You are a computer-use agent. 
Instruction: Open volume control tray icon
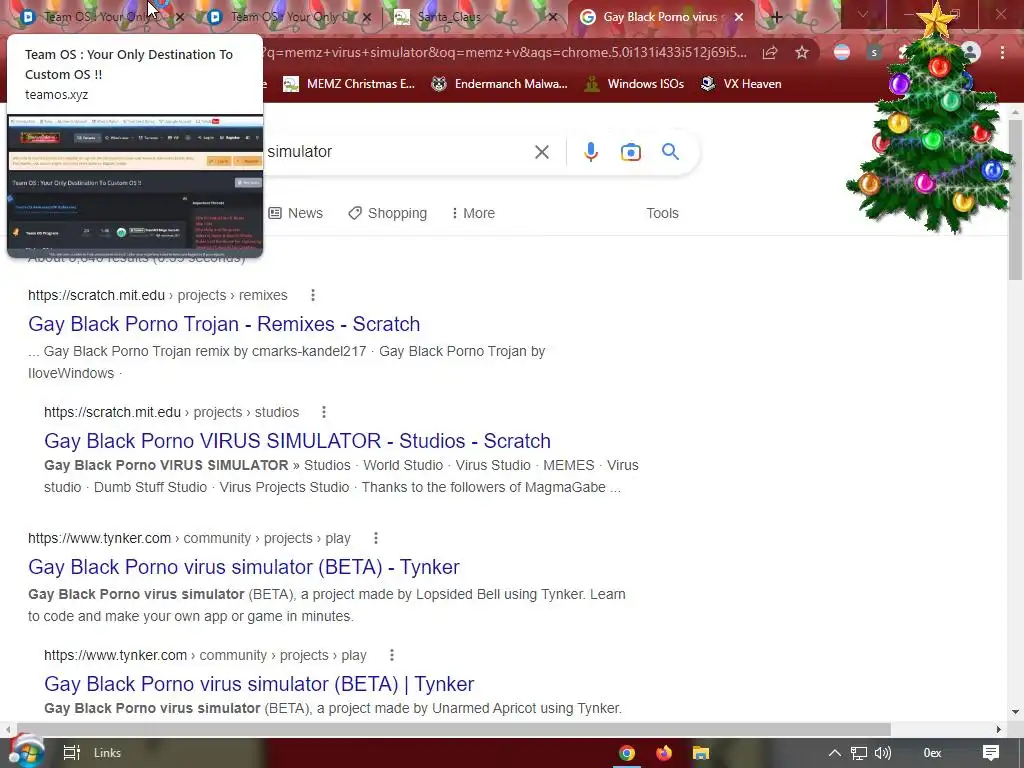click(883, 753)
